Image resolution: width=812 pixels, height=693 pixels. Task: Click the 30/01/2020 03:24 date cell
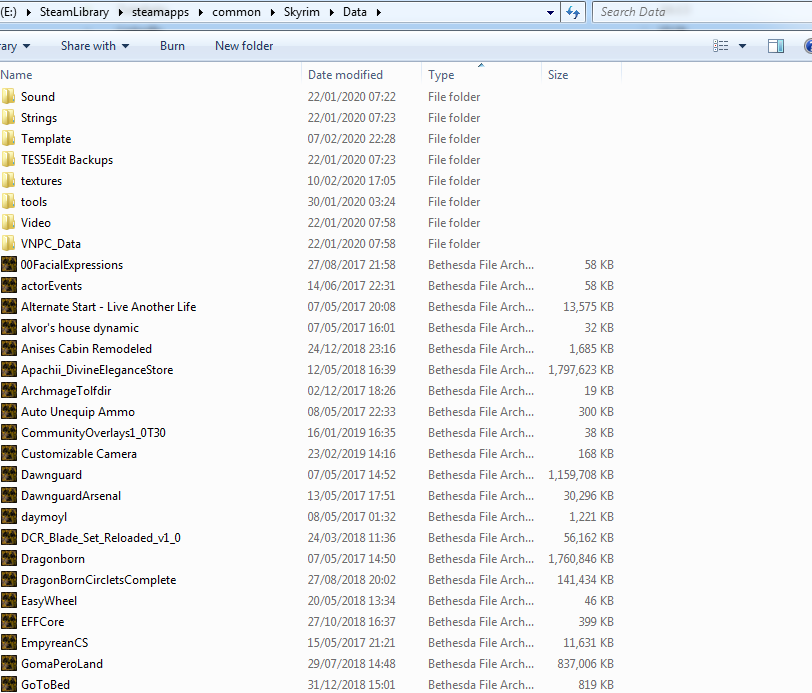point(352,201)
